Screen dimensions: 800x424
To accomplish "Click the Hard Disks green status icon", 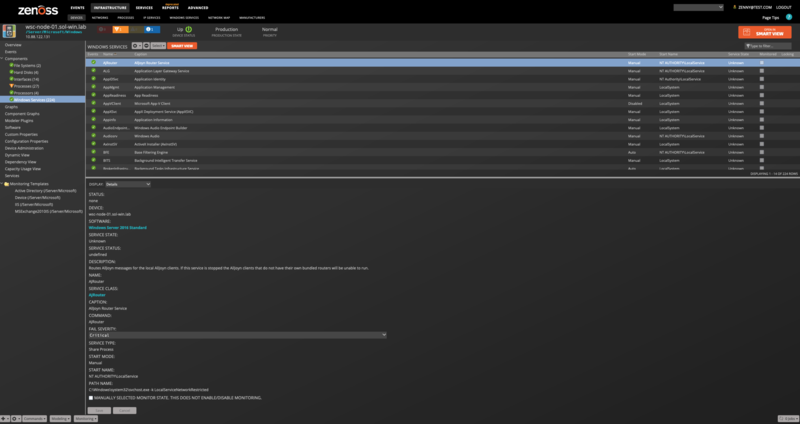I will pos(11,72).
